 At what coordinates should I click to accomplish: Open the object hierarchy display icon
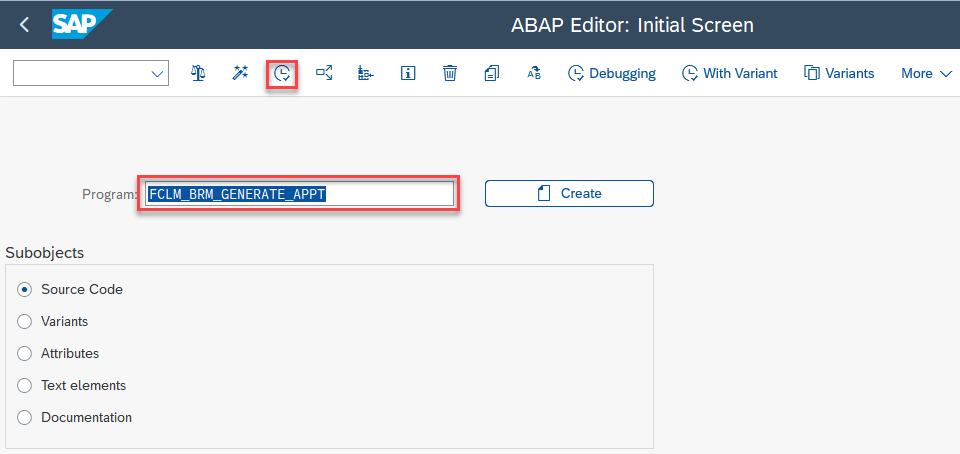coord(366,73)
